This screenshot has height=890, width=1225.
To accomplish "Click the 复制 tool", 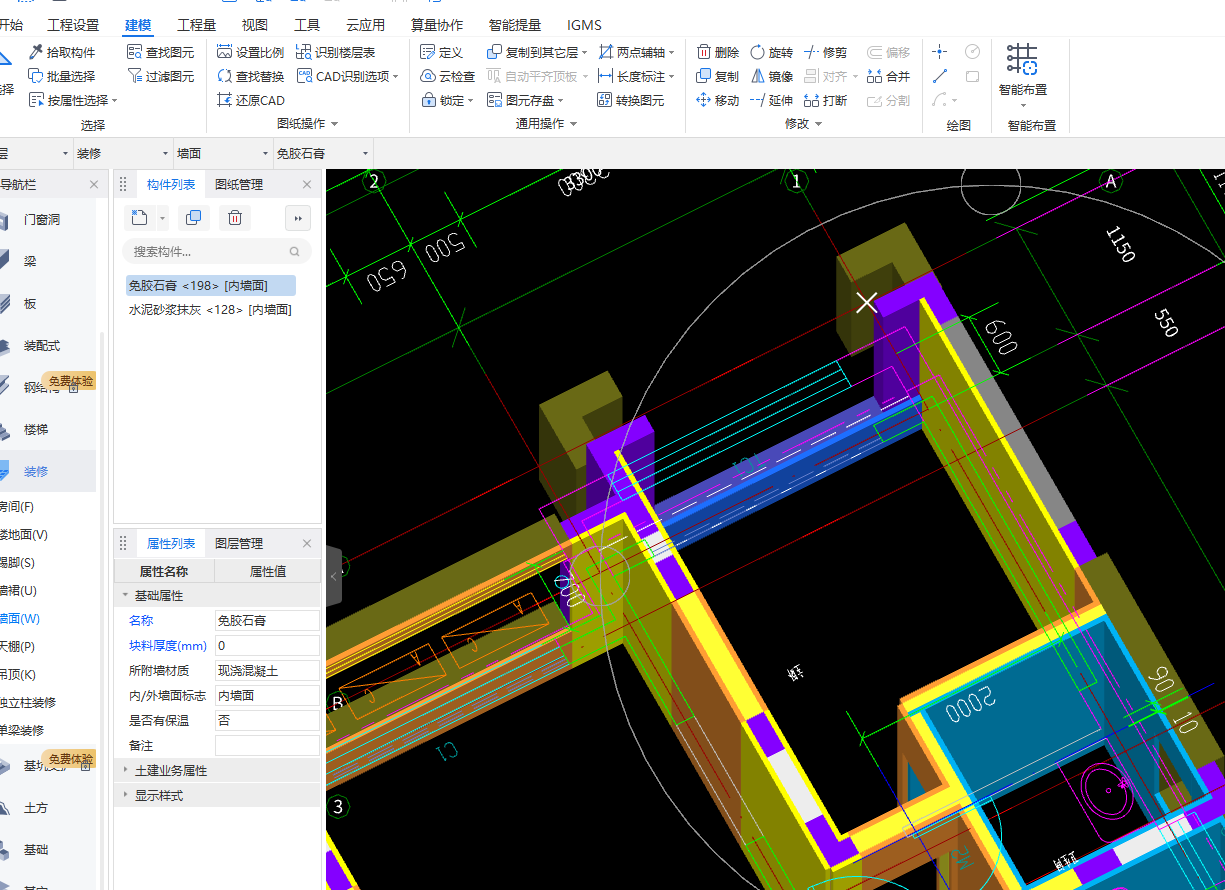I will click(x=718, y=76).
